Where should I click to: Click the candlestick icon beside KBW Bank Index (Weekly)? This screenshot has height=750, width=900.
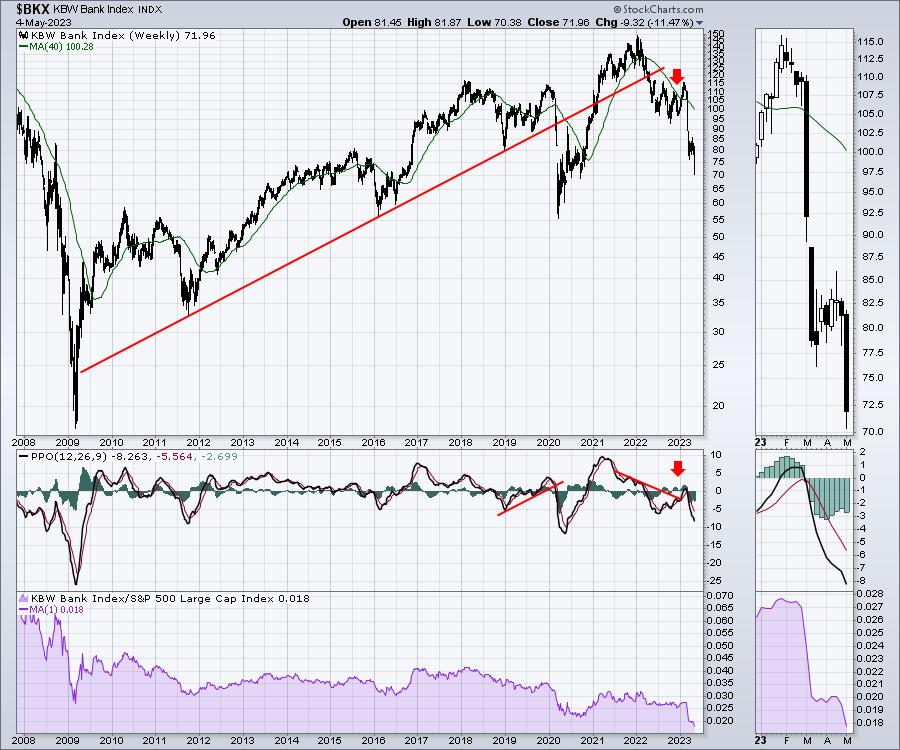23,34
